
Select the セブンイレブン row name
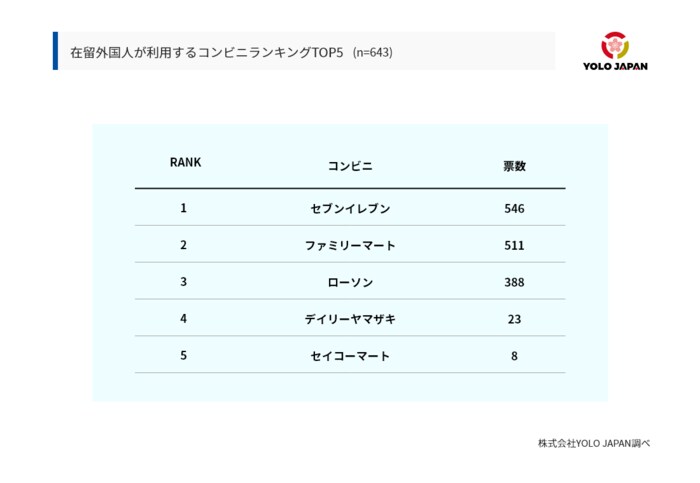click(350, 208)
